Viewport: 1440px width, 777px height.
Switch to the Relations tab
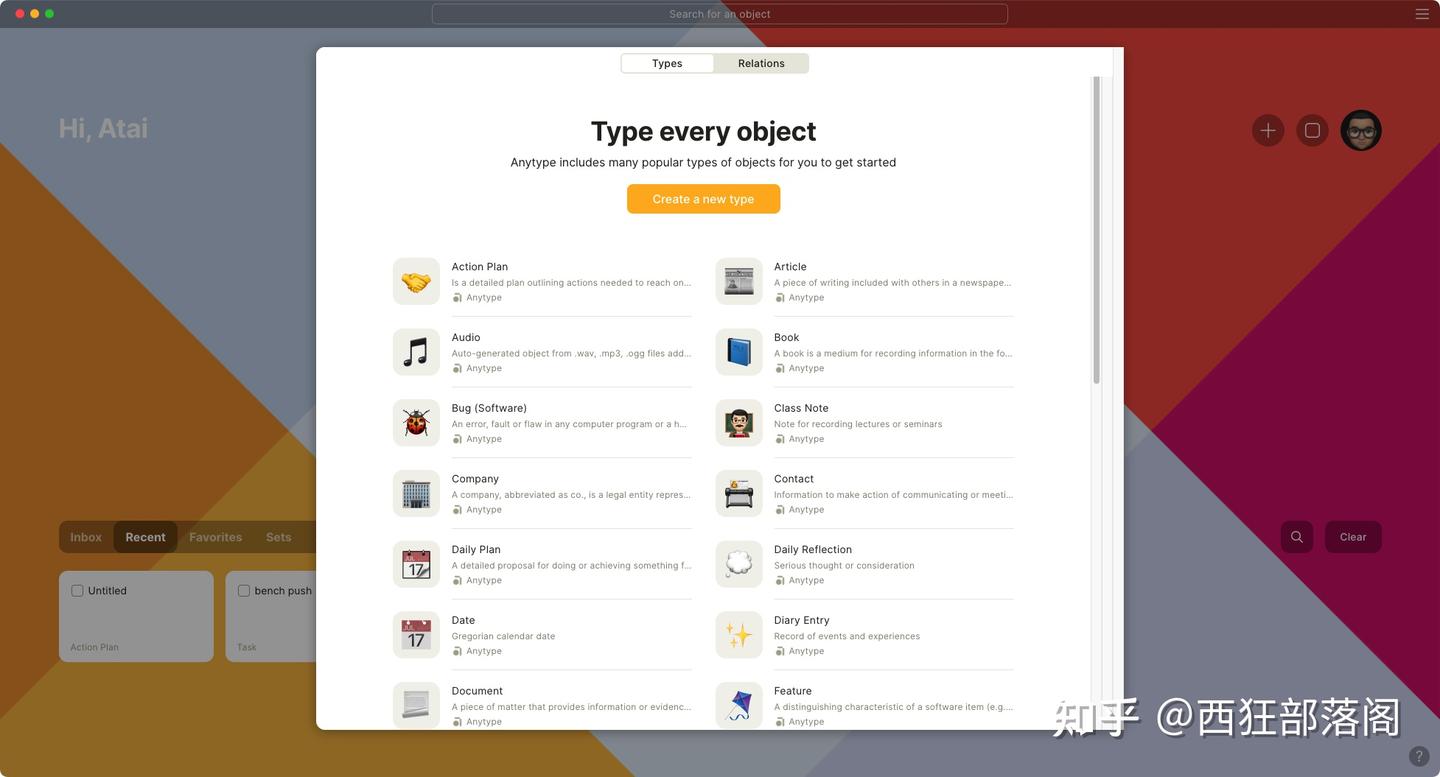point(761,63)
